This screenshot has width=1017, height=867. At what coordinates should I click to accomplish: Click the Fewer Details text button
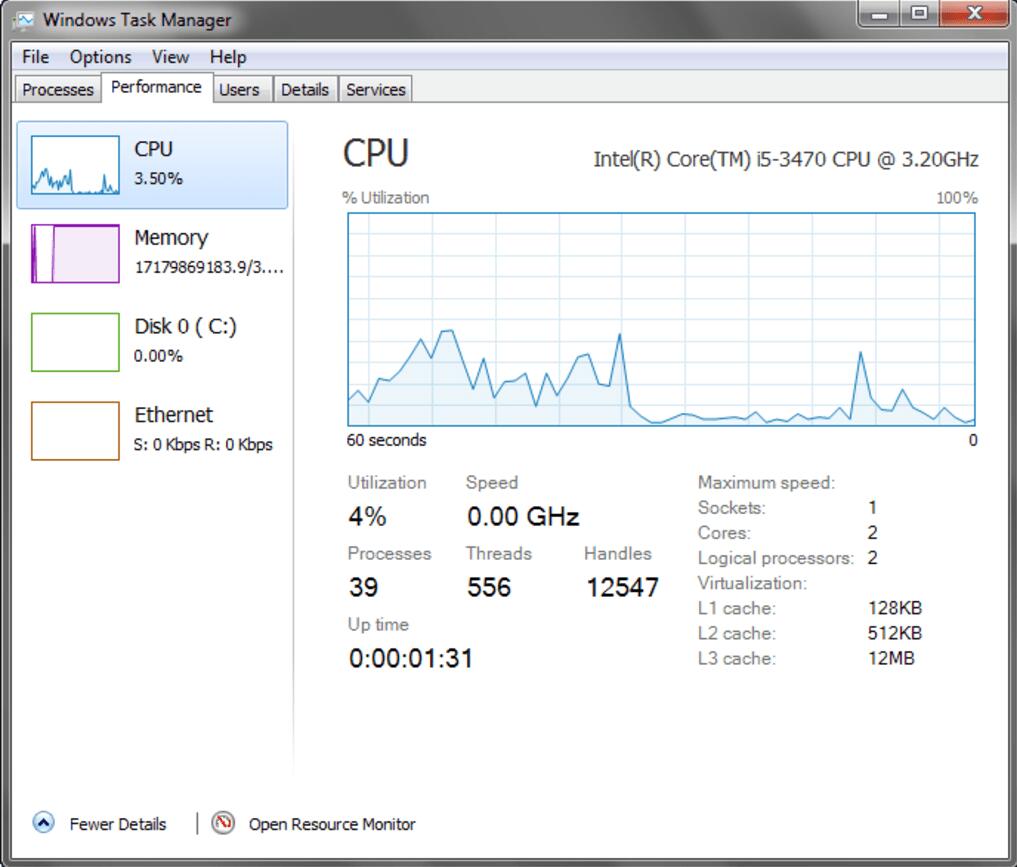(x=118, y=824)
